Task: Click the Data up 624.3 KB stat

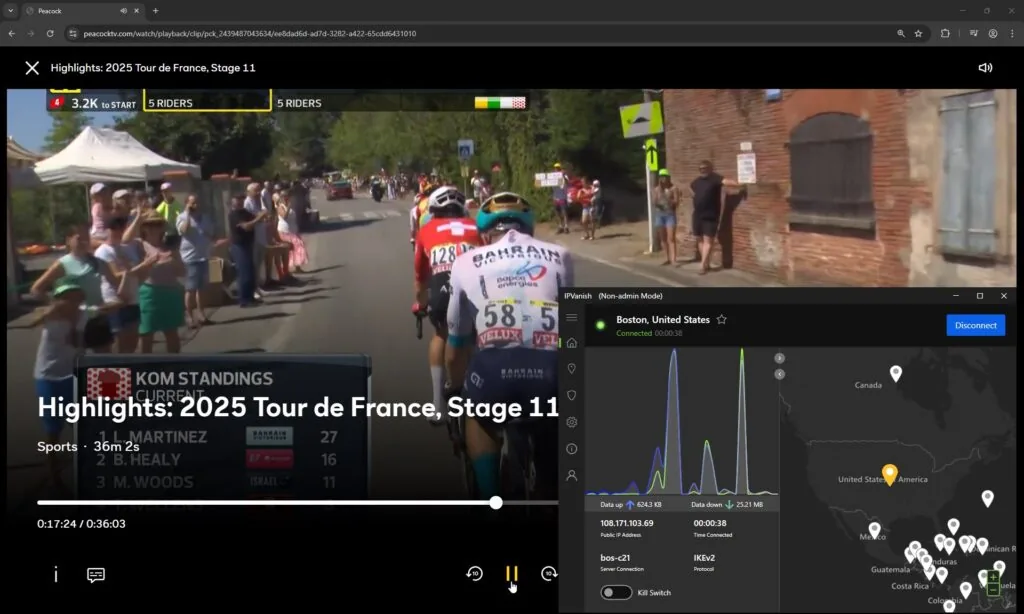Action: [631, 504]
